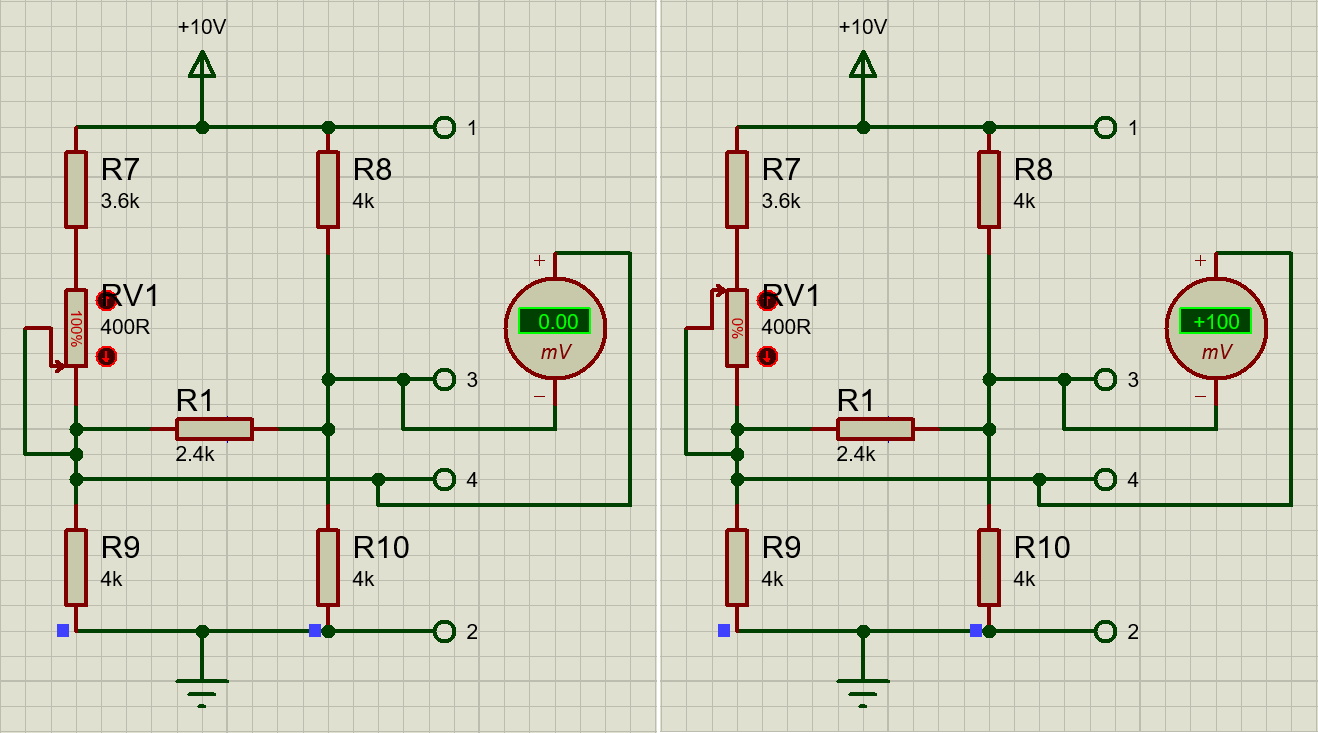The width and height of the screenshot is (1318, 733).
Task: Select the RV1 potentiometer body showing 100%
Action: click(76, 329)
